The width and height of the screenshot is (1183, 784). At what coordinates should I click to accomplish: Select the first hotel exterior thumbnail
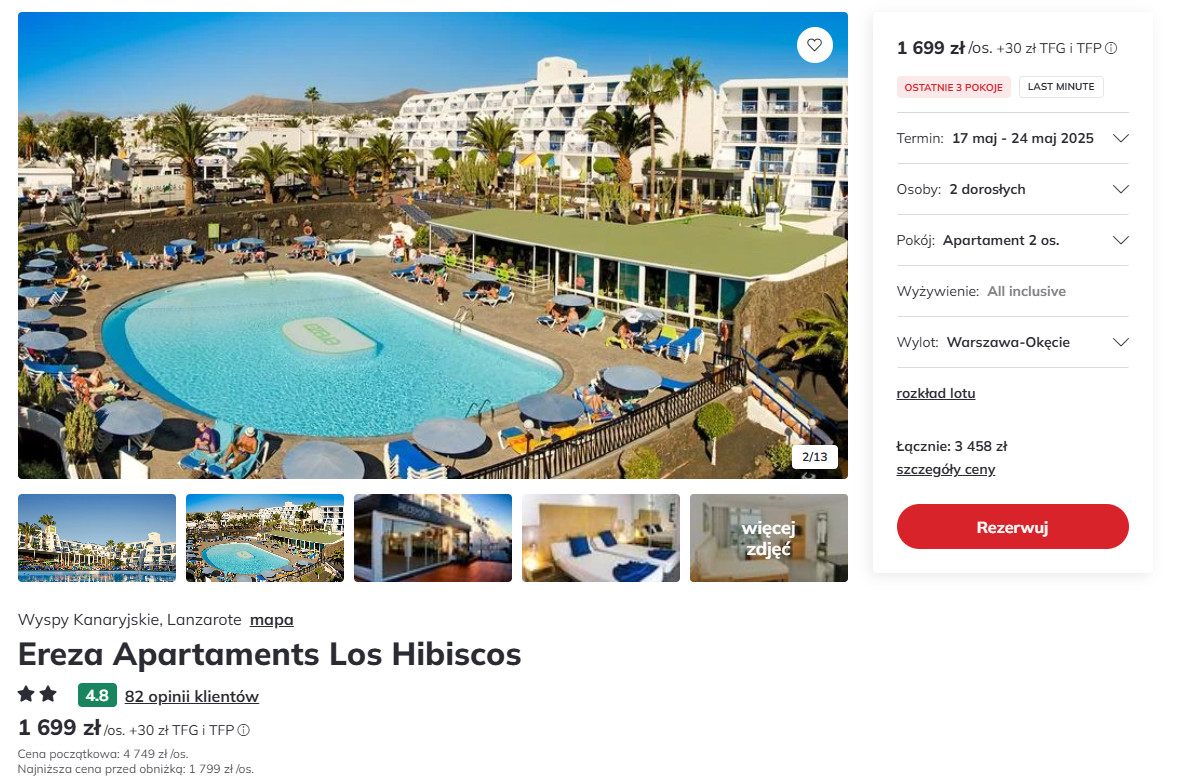click(97, 538)
